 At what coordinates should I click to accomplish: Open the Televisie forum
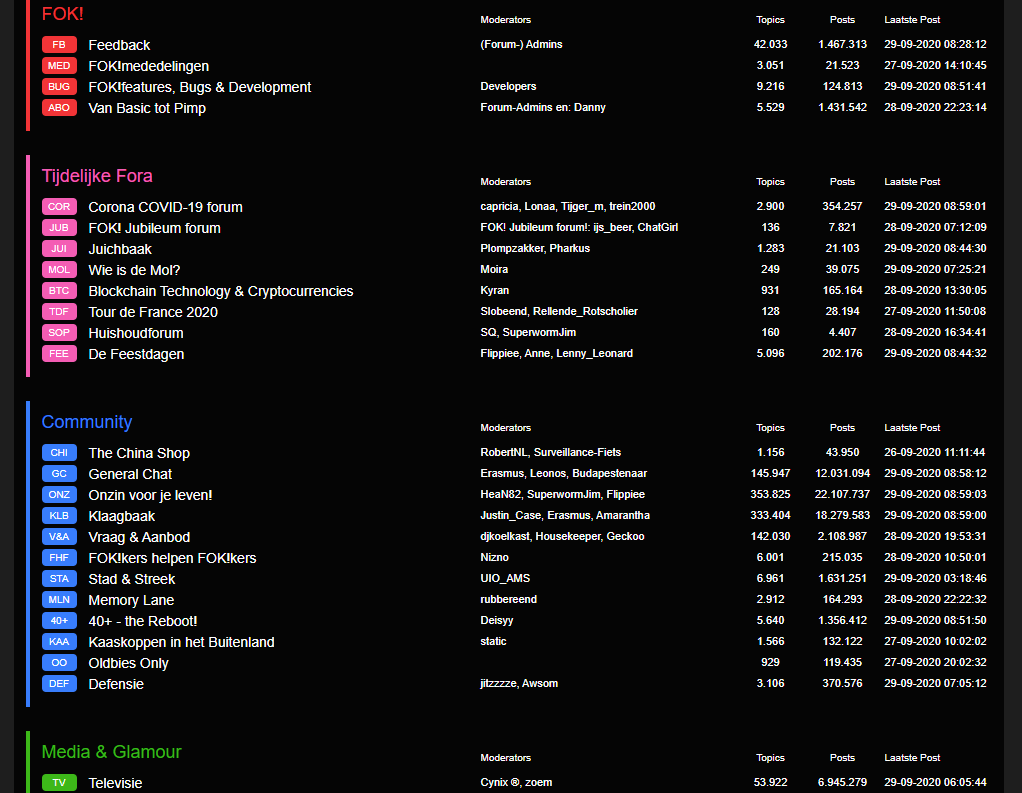tap(115, 783)
